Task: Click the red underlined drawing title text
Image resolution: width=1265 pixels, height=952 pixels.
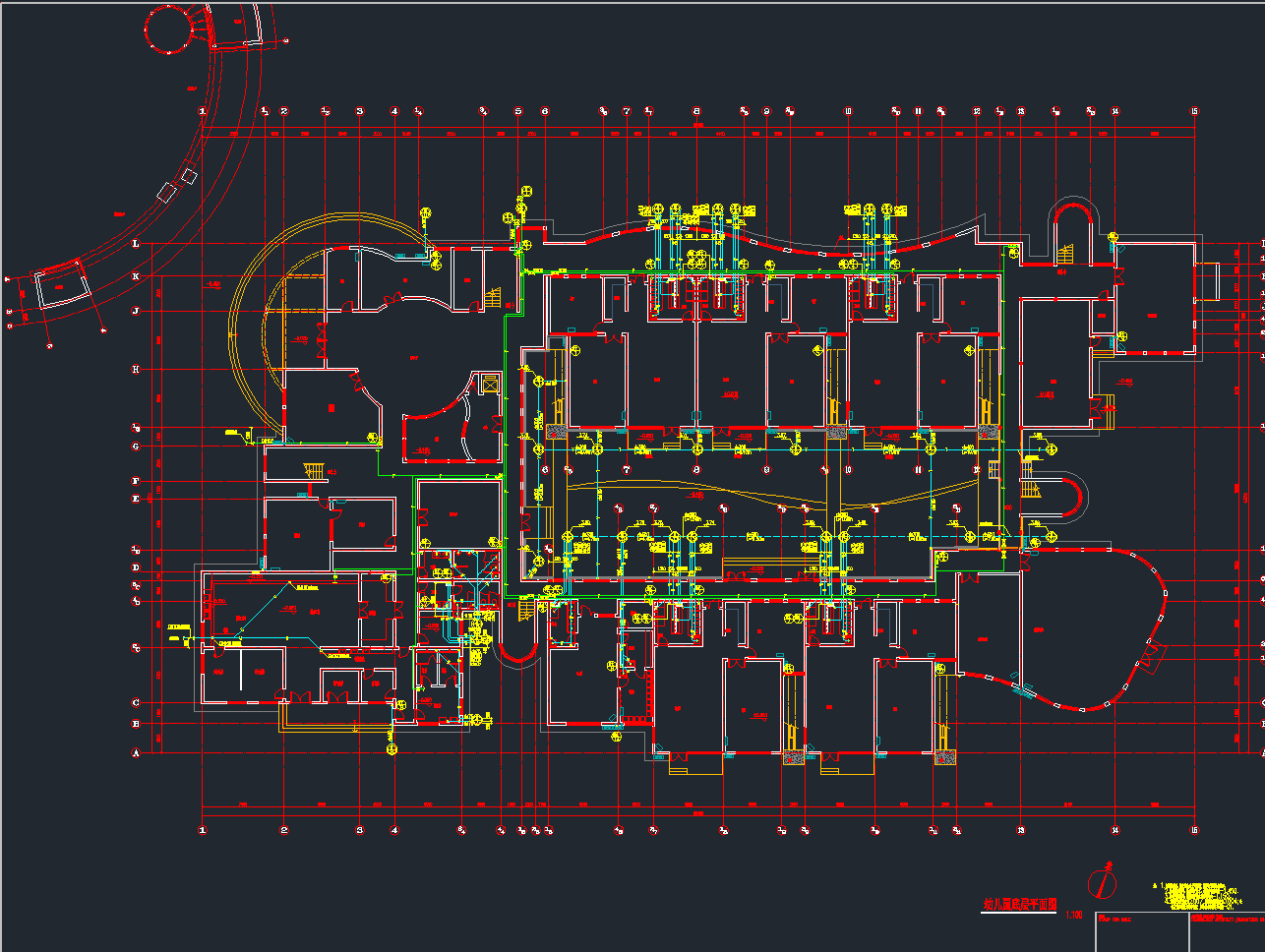Action: 1019,905
